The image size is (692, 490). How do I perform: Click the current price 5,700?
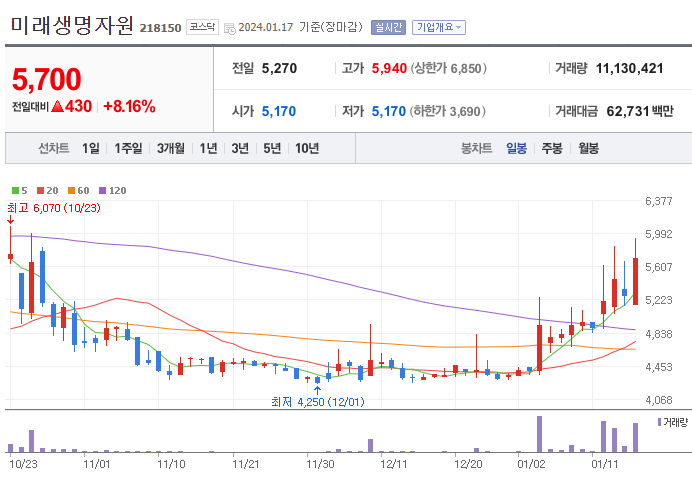[47, 79]
